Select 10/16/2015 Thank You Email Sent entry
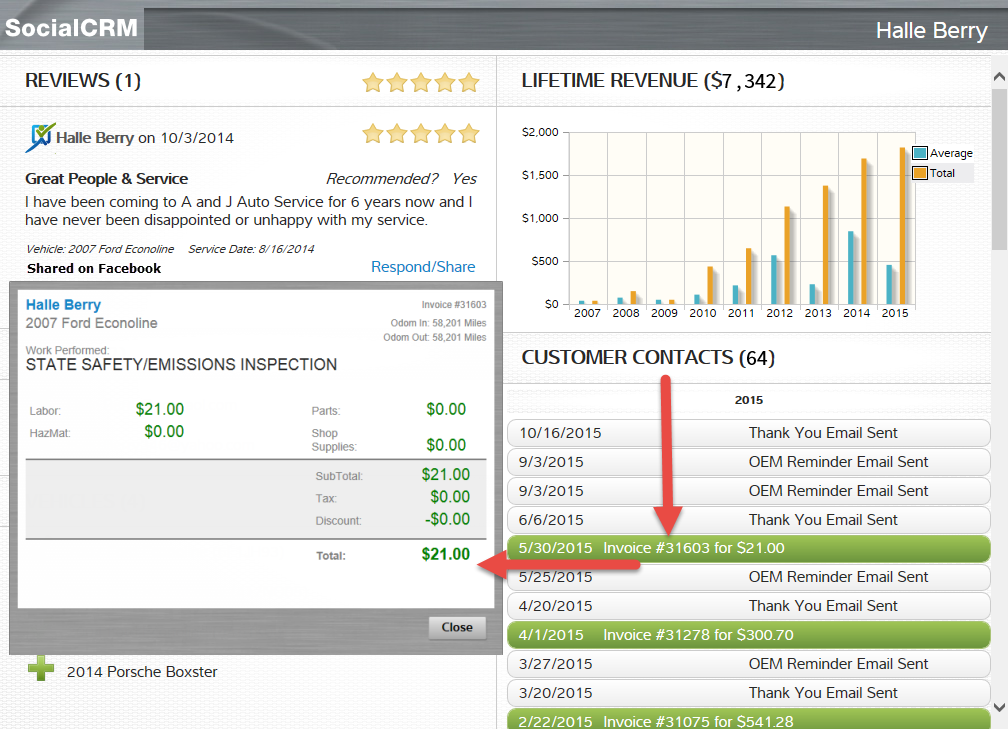1008x729 pixels. click(x=748, y=433)
